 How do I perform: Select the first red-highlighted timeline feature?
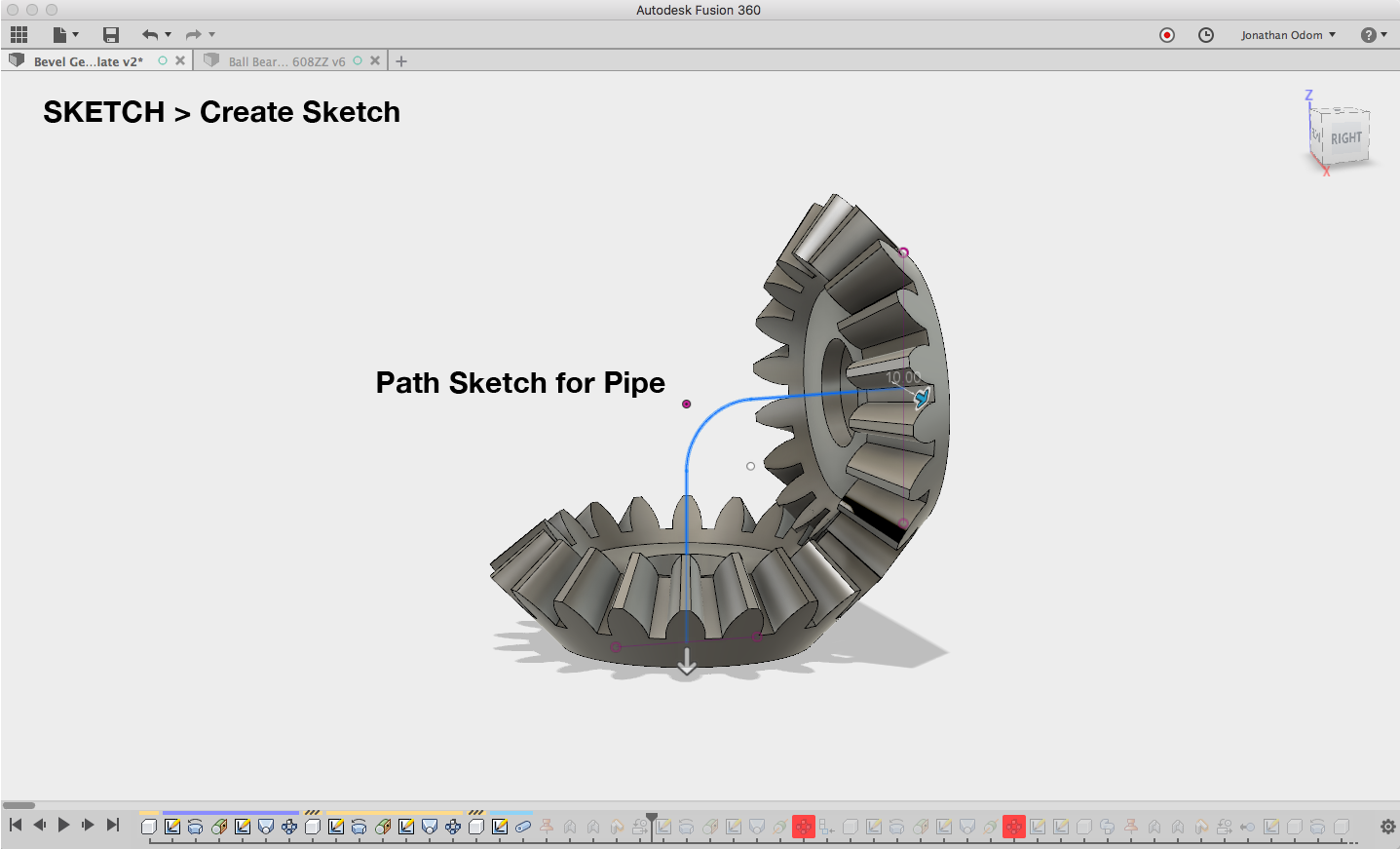(804, 827)
